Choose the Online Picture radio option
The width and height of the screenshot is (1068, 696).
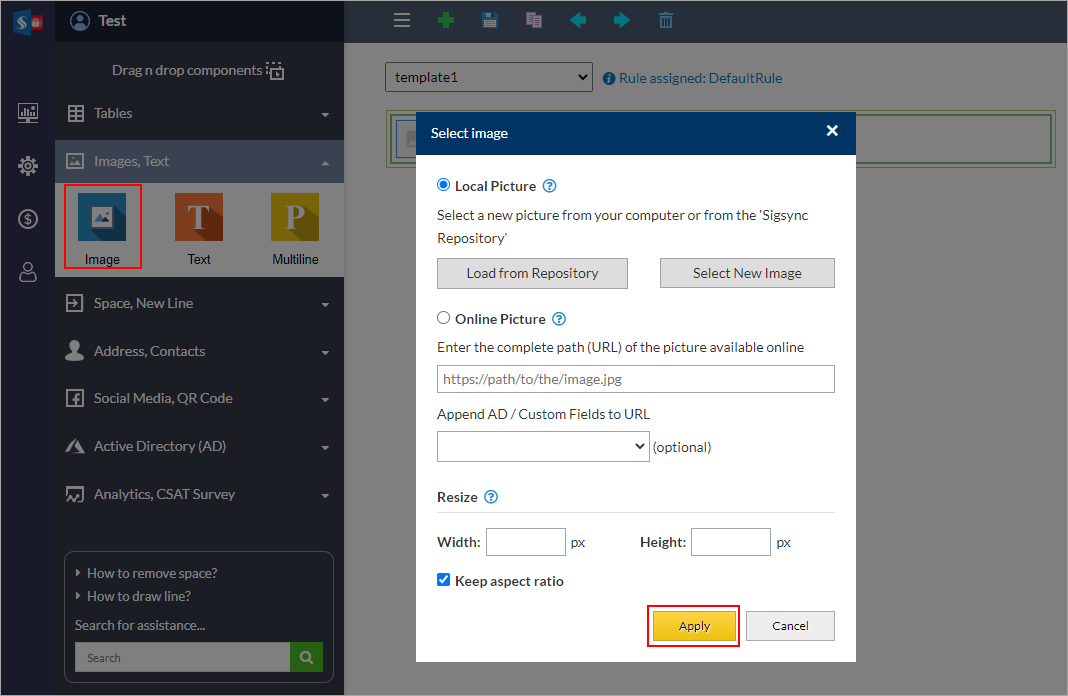444,318
